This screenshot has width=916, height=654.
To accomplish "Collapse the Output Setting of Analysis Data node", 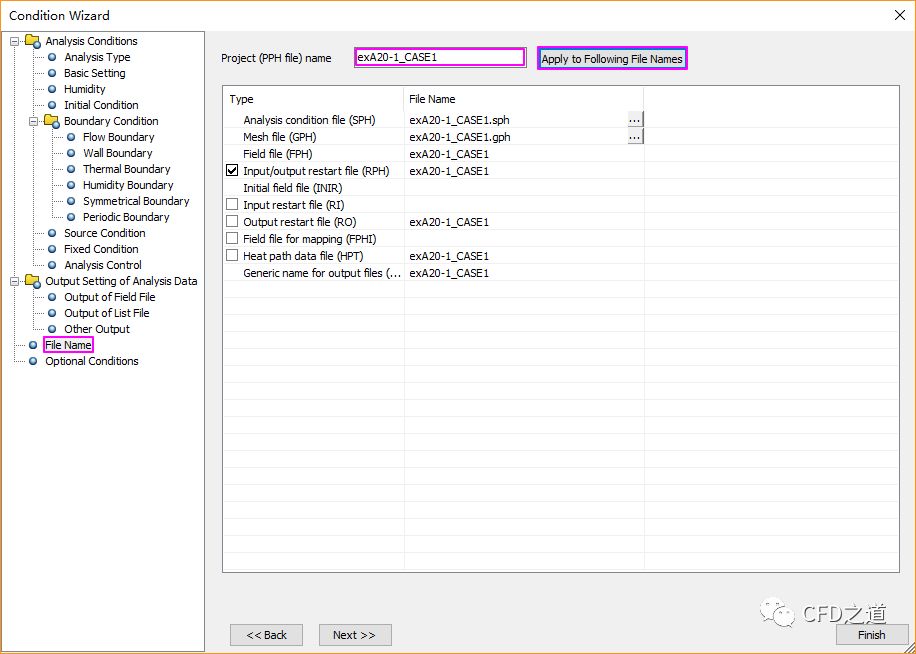I will 15,281.
